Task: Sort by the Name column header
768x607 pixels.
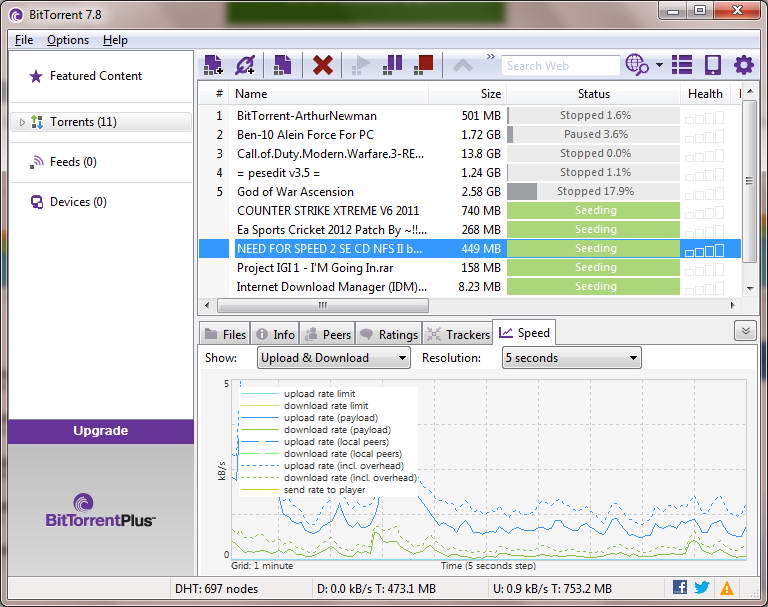Action: pos(331,94)
